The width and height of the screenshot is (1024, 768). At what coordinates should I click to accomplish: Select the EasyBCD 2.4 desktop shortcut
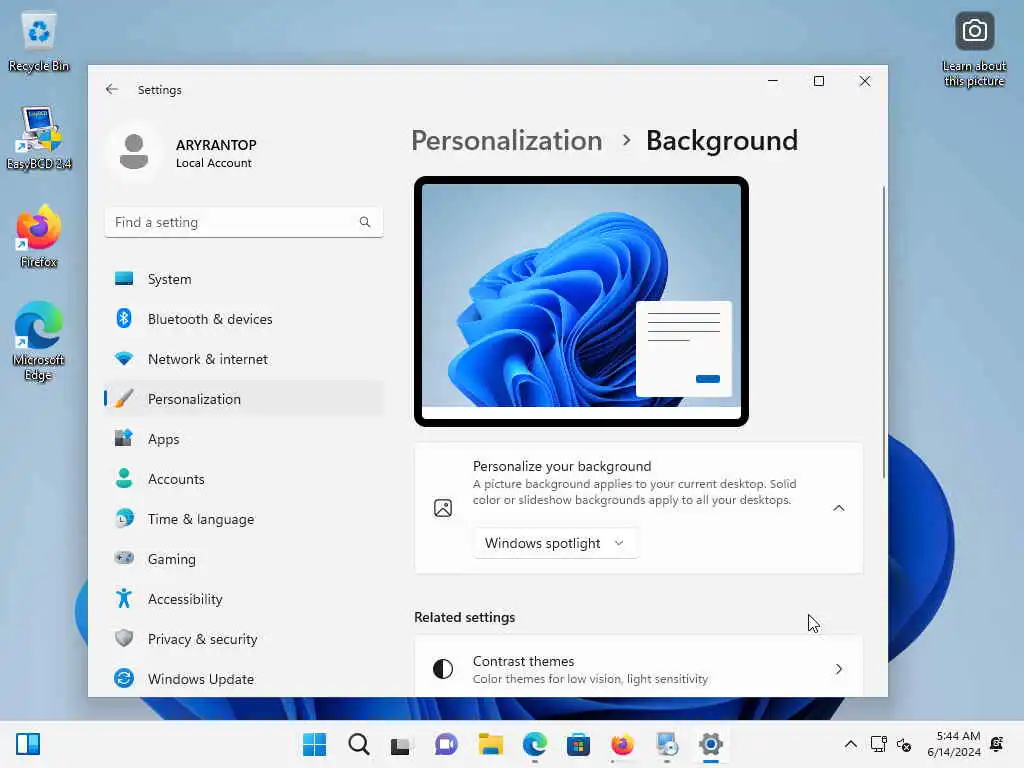[39, 138]
